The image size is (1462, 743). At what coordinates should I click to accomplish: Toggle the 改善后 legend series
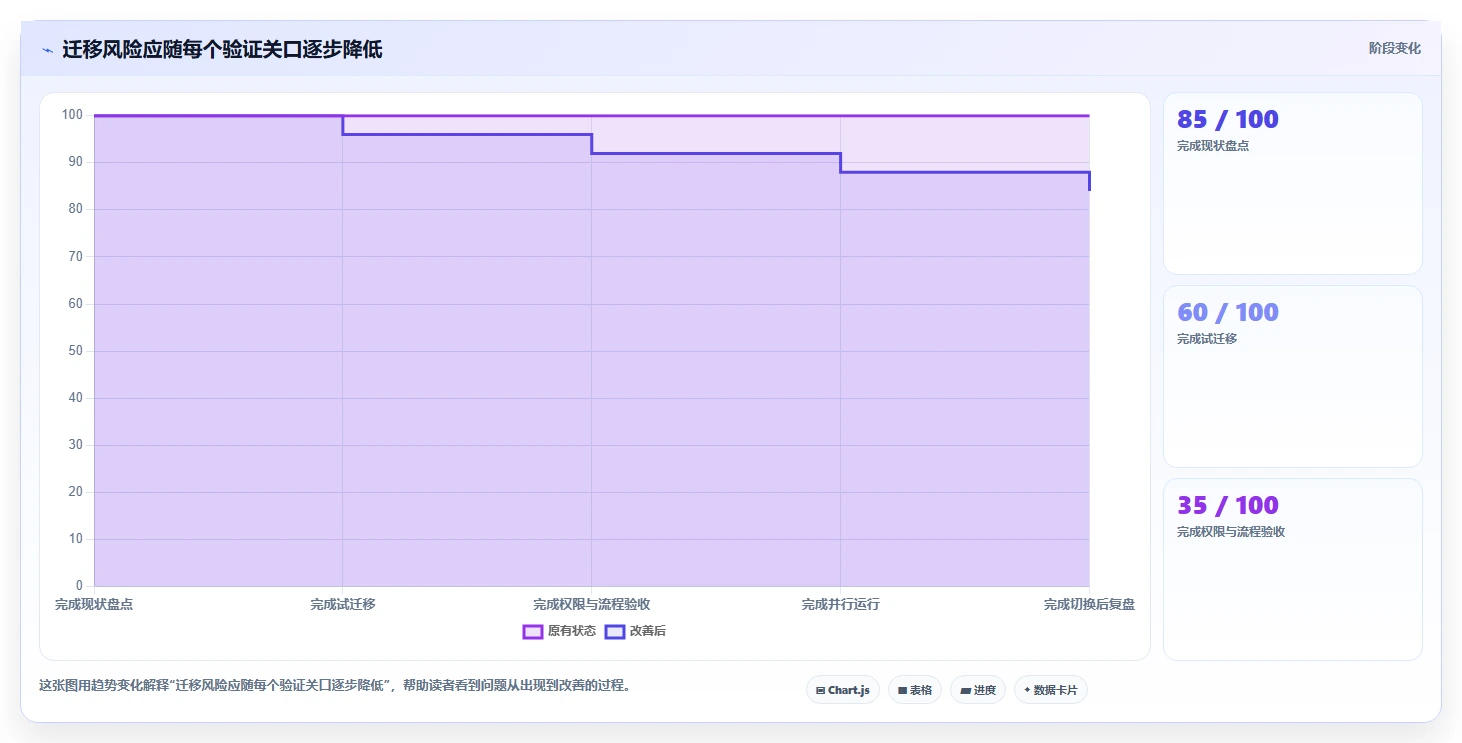(x=635, y=631)
